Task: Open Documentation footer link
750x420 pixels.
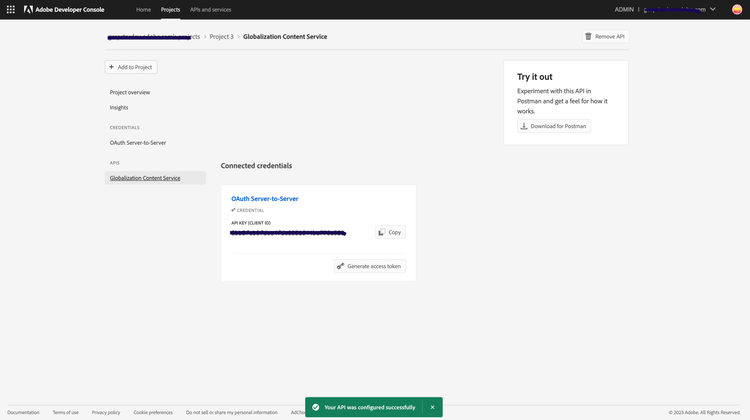Action: tap(23, 412)
